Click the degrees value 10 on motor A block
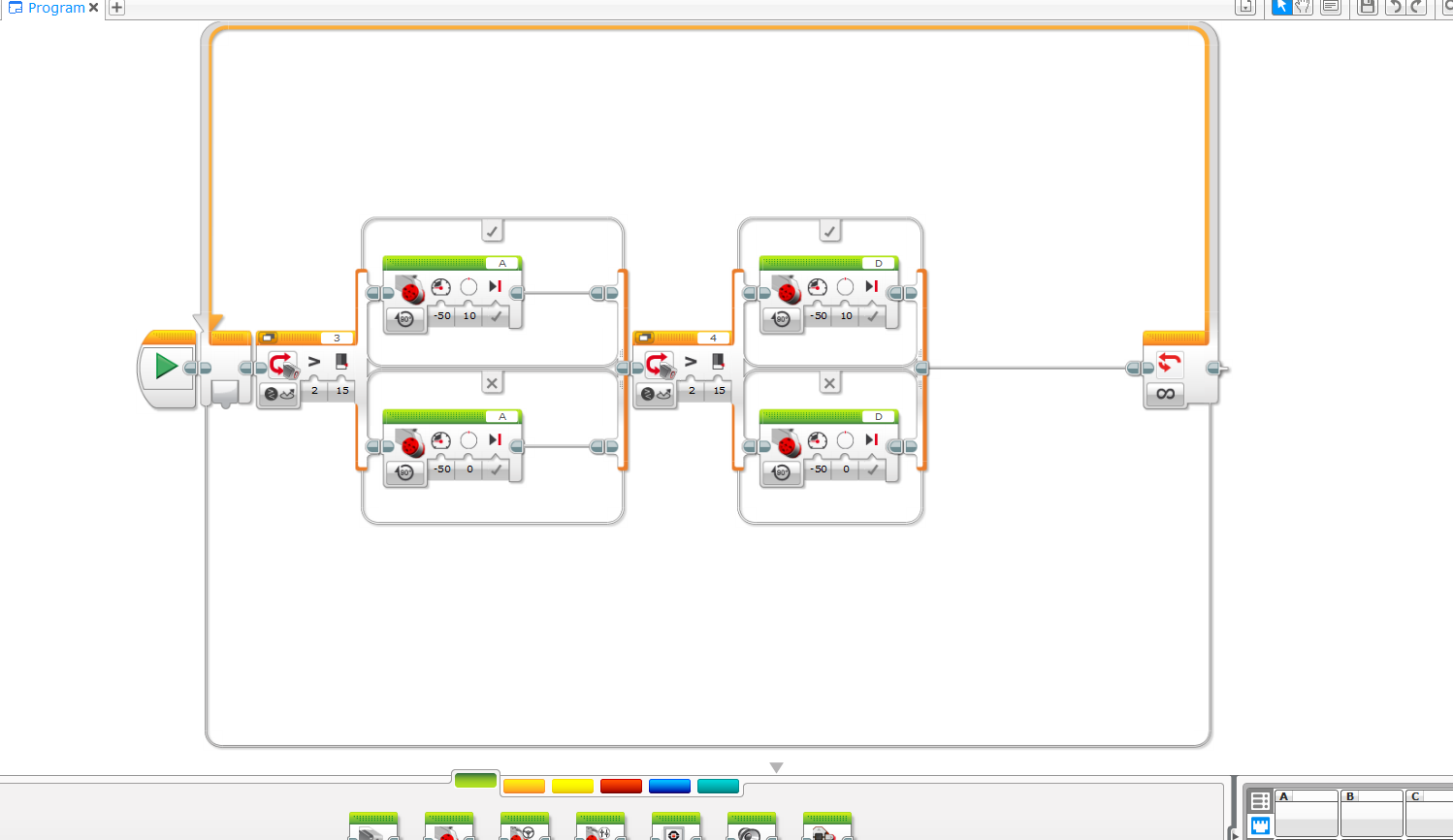 tap(468, 315)
